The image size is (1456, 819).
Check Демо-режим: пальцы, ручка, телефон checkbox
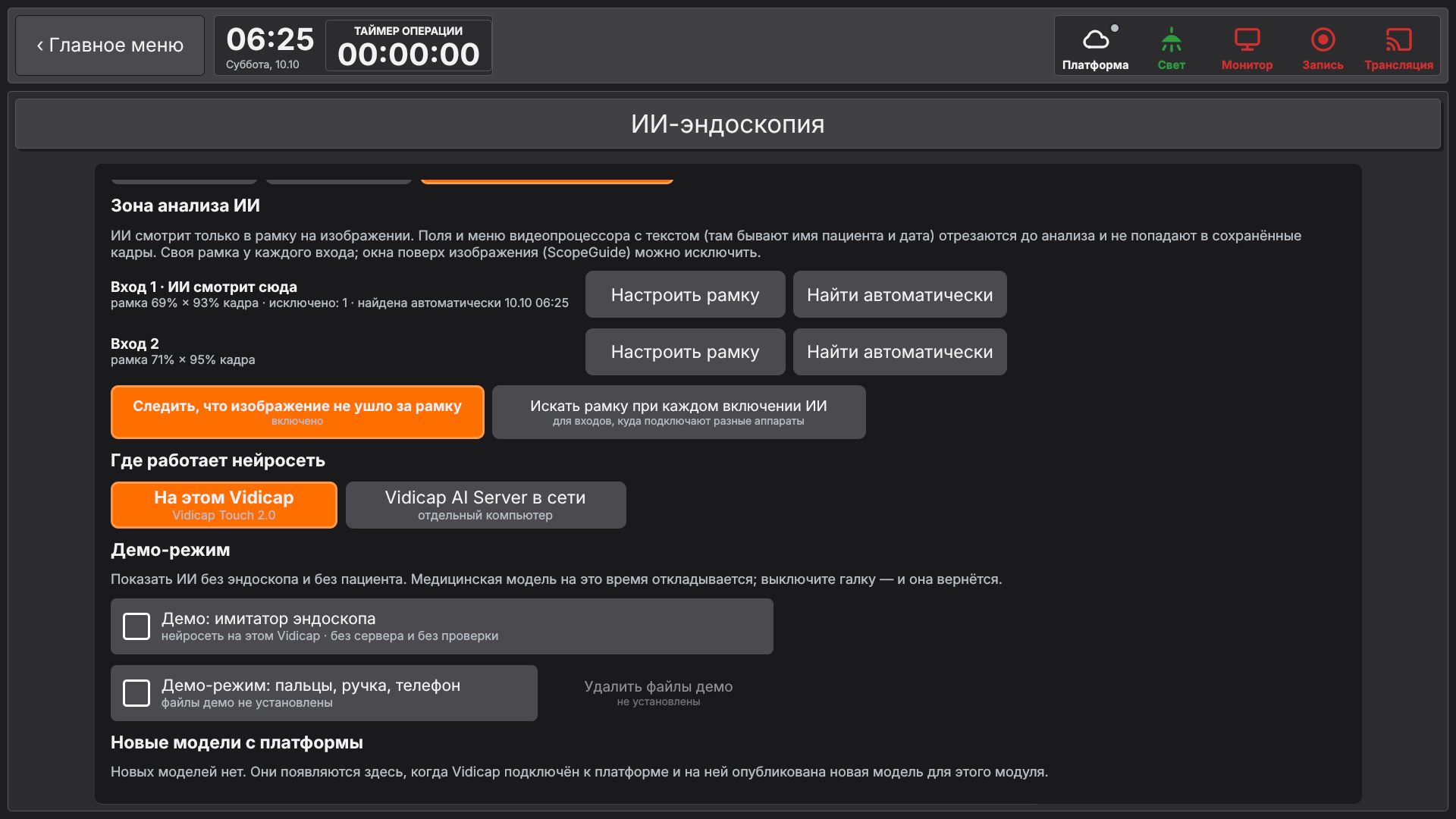click(136, 693)
